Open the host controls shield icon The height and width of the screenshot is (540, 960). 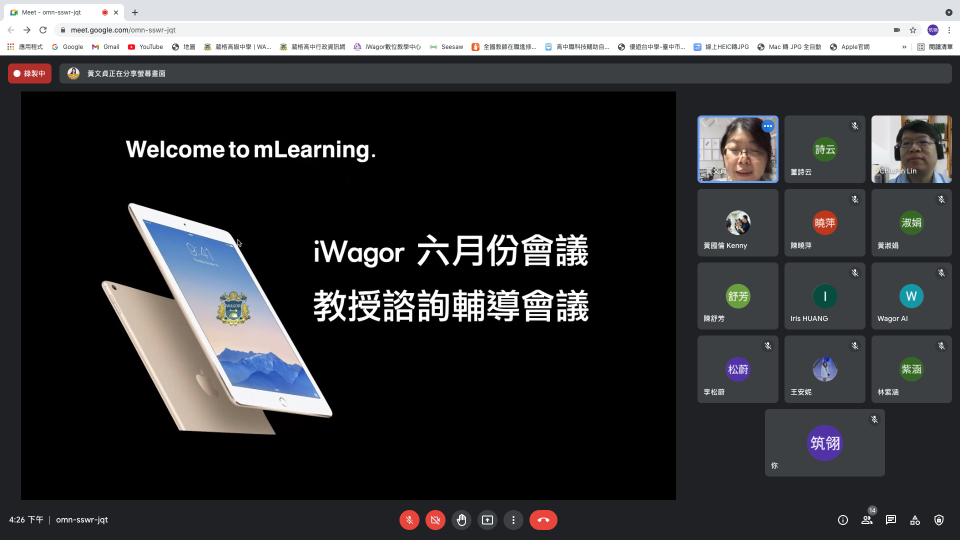(x=938, y=520)
